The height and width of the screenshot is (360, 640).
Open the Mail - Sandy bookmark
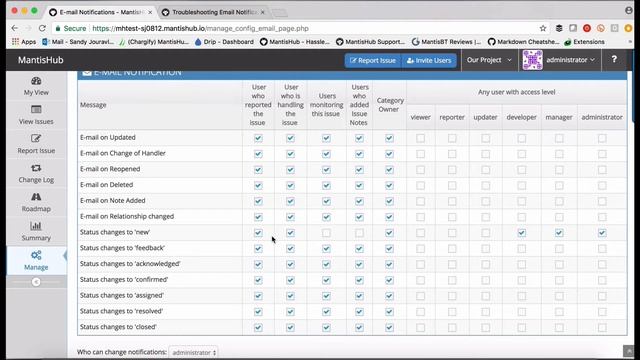(x=78, y=42)
